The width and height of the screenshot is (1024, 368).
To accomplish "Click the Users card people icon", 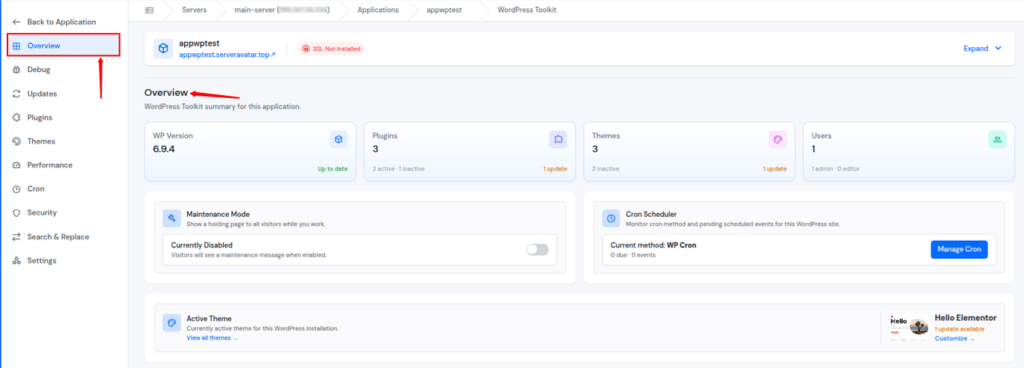I will (x=997, y=140).
